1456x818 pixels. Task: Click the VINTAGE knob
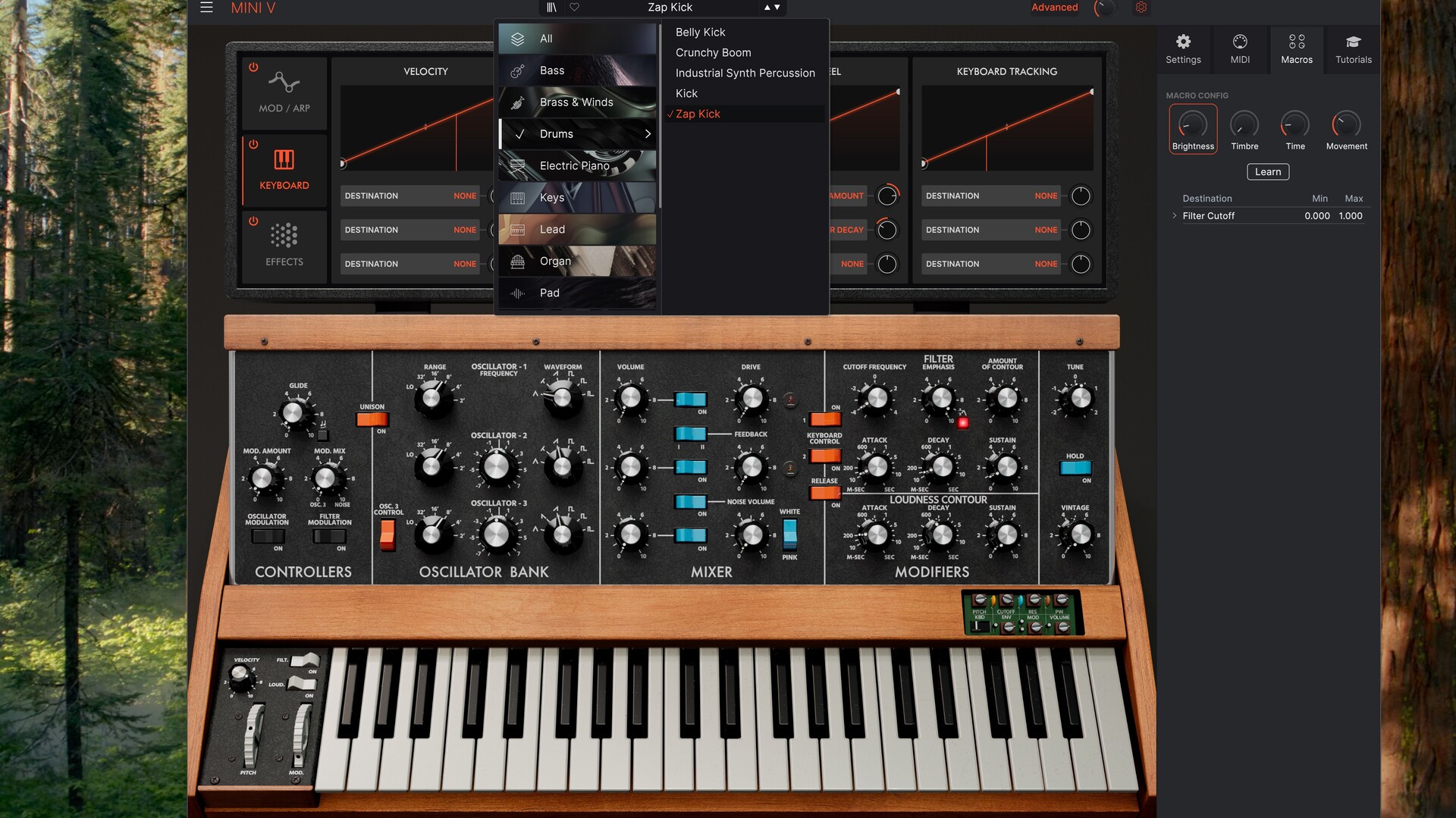tap(1080, 534)
